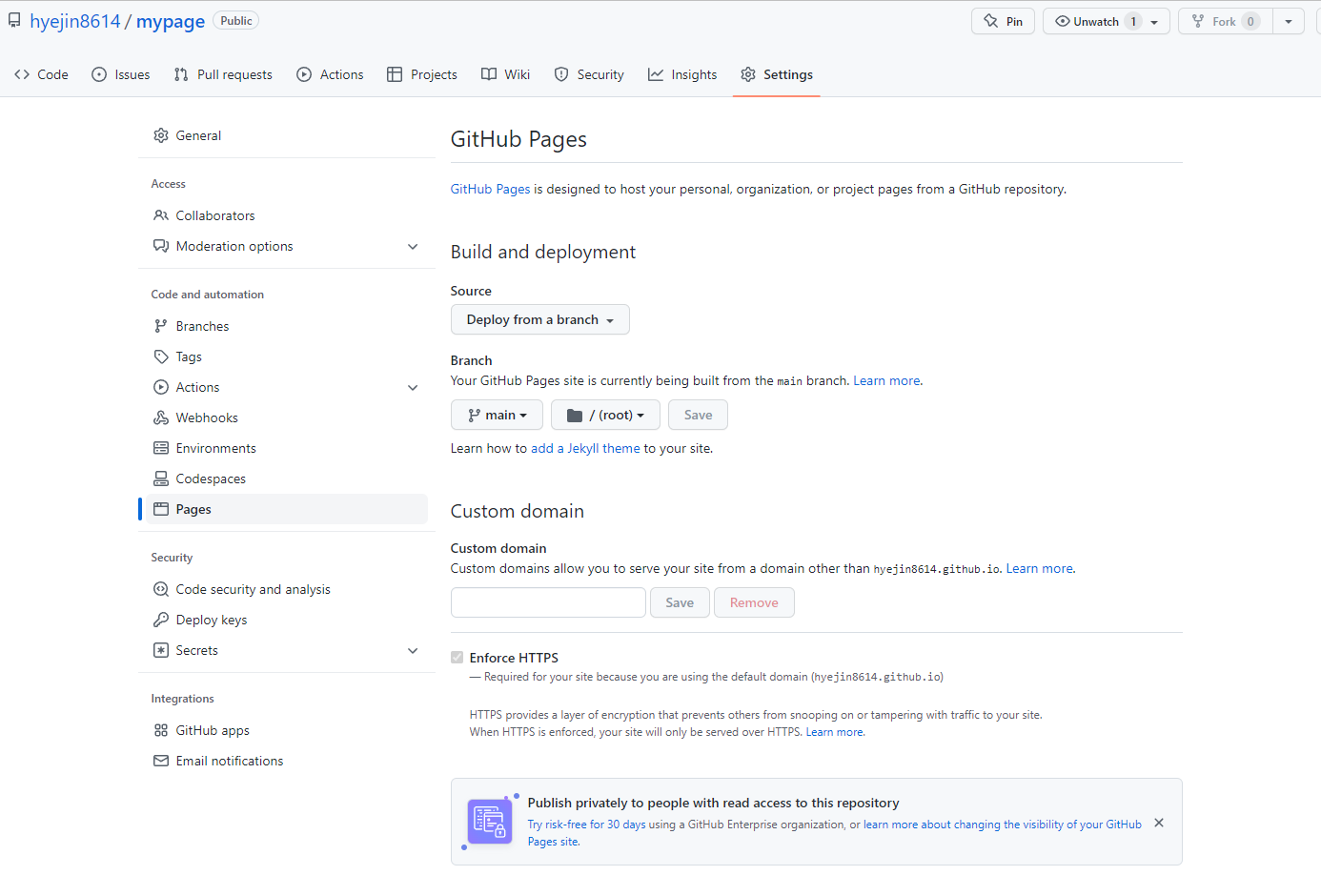Click the Pin pushpin icon
The height and width of the screenshot is (896, 1321).
[x=991, y=21]
